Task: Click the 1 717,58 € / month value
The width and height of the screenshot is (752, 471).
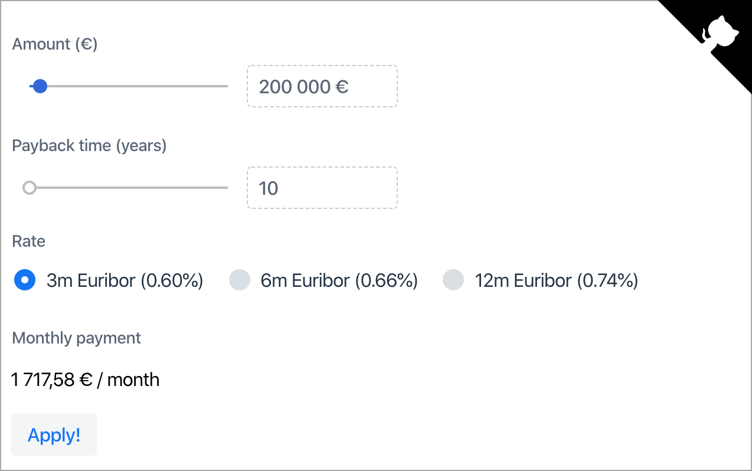Action: point(85,380)
